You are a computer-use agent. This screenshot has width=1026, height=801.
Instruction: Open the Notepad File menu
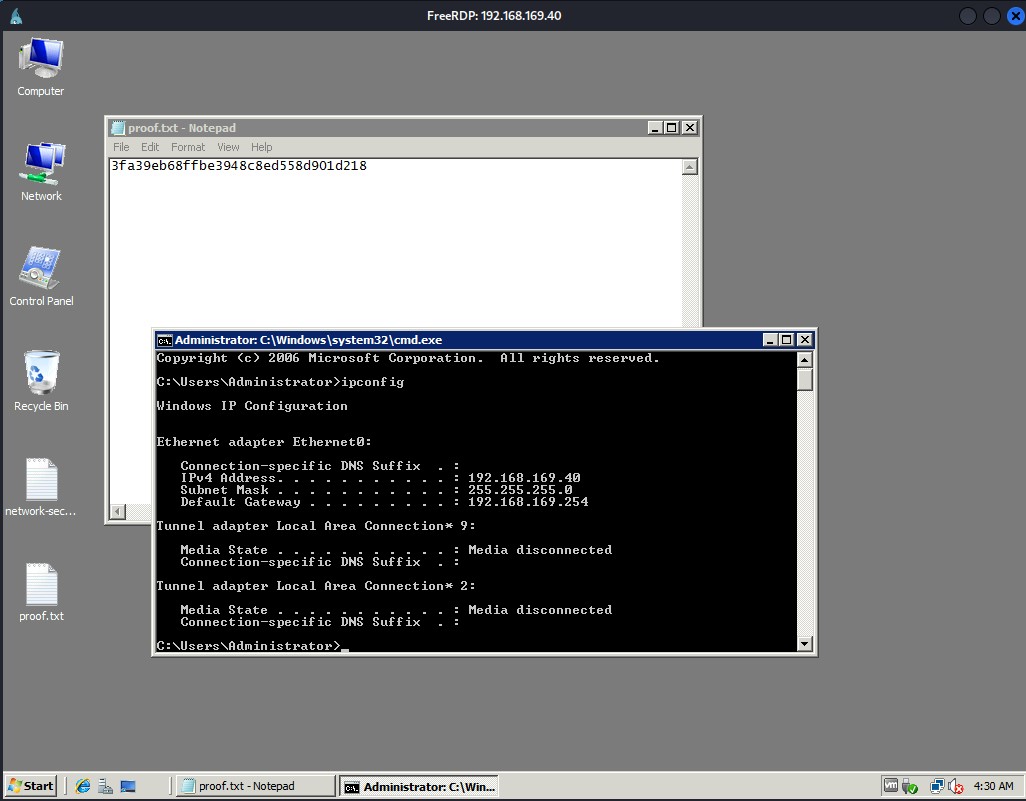[121, 147]
